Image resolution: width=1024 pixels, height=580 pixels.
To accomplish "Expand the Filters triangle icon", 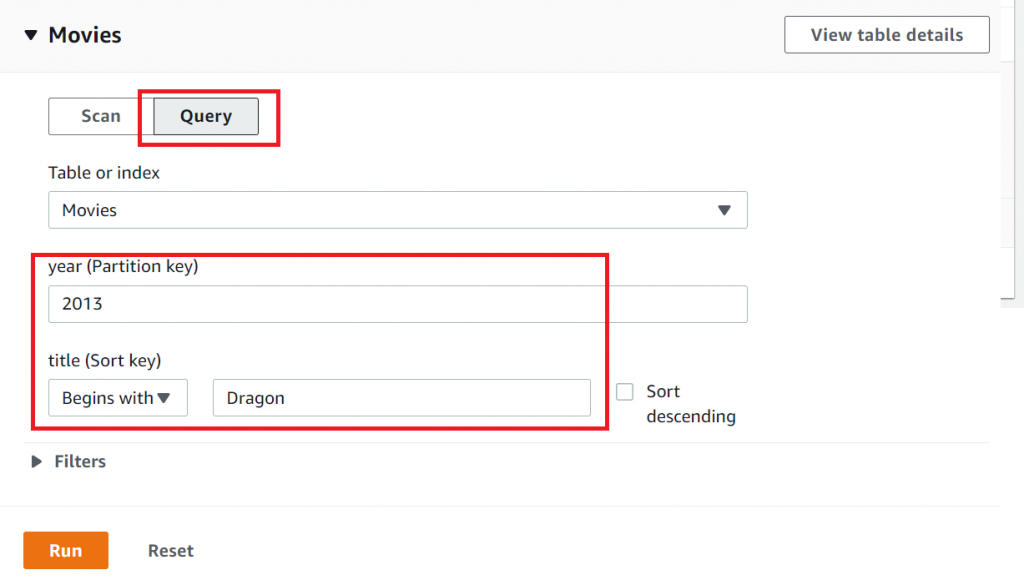I will pyautogui.click(x=37, y=462).
